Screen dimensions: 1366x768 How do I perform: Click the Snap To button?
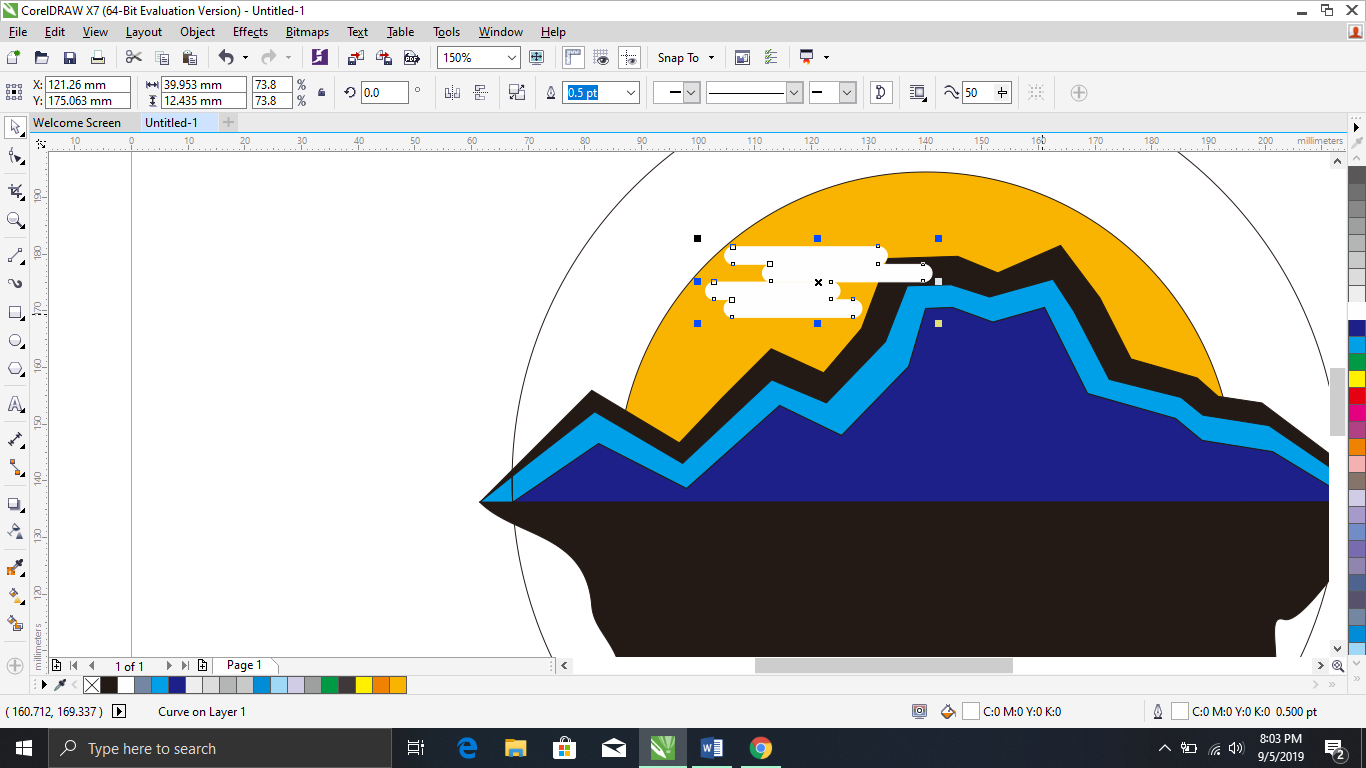click(x=678, y=57)
